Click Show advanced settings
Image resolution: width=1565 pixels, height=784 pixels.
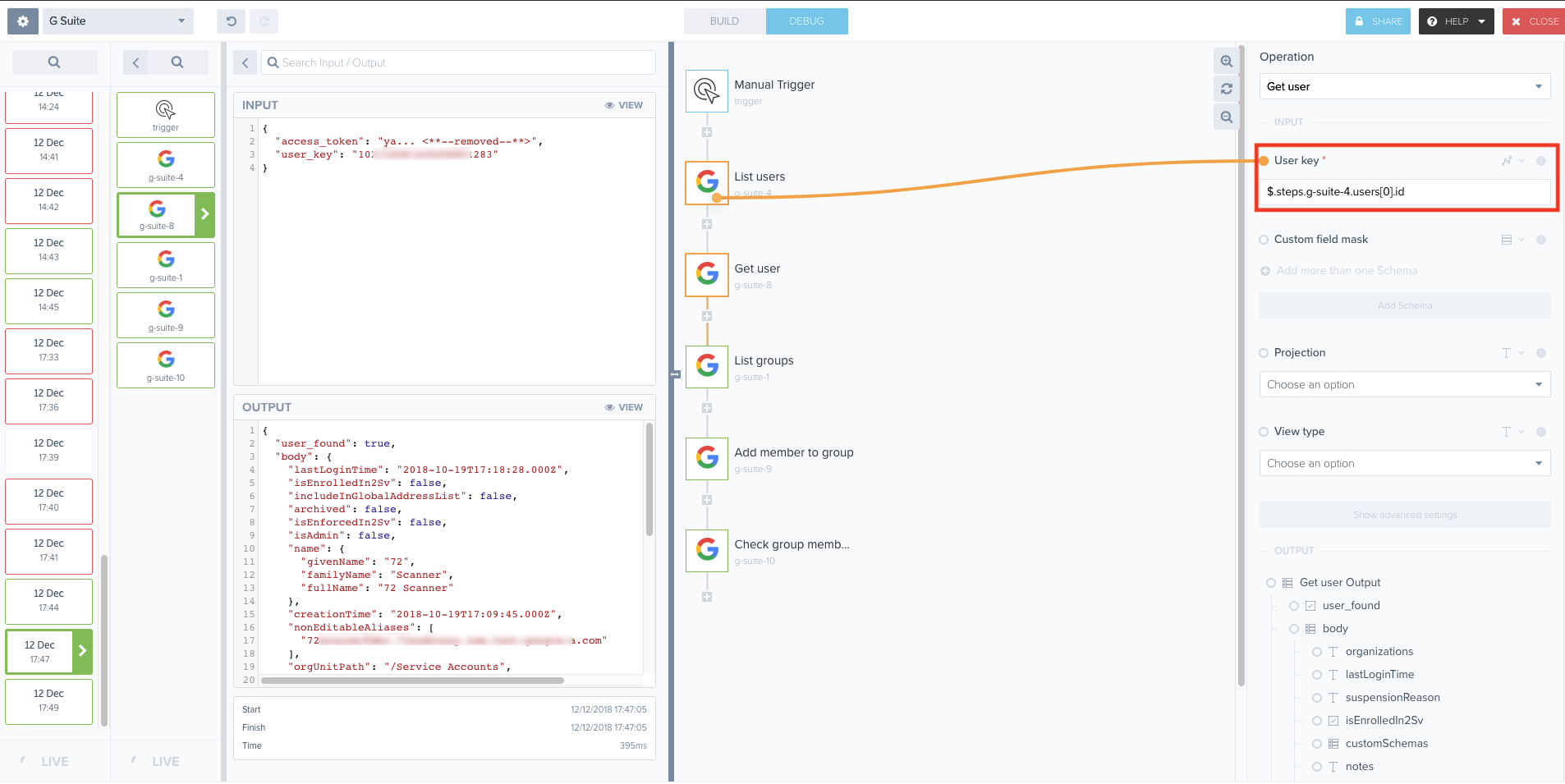pos(1403,515)
